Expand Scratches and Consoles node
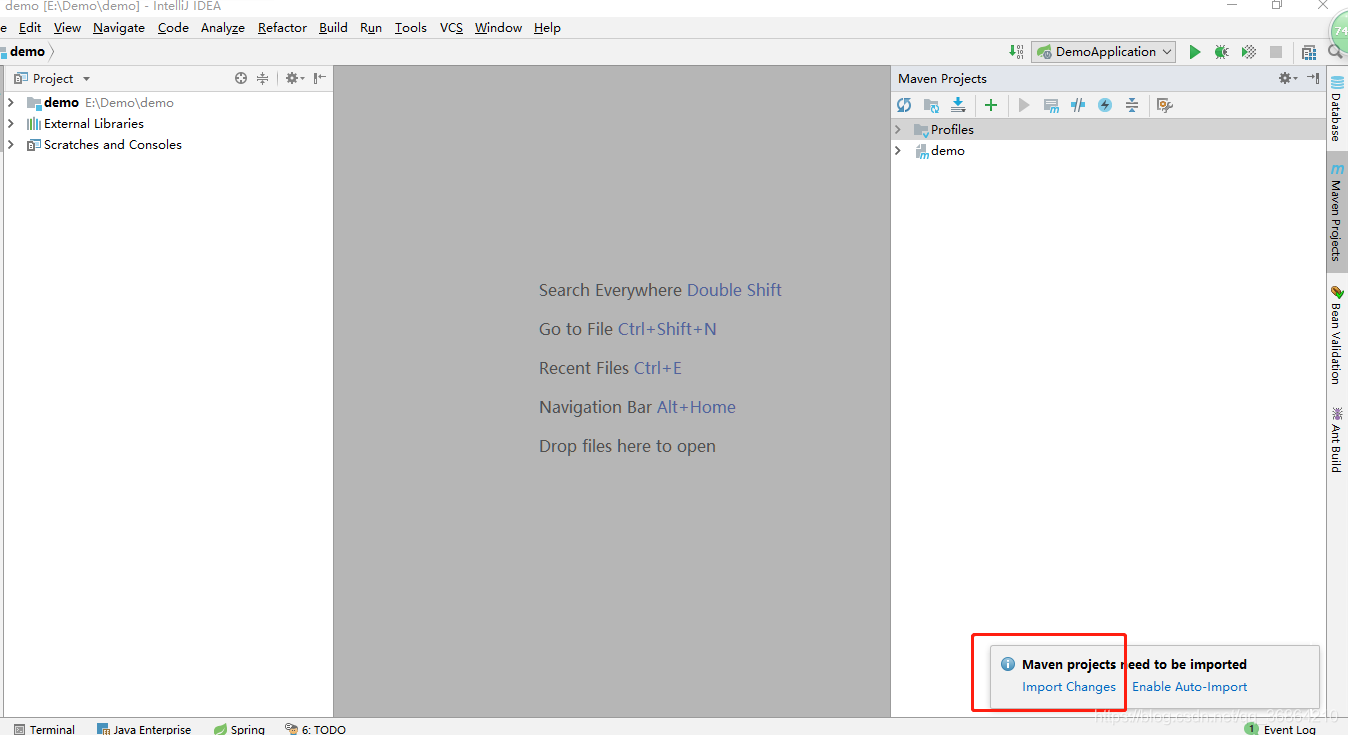Image resolution: width=1348 pixels, height=735 pixels. coord(11,144)
